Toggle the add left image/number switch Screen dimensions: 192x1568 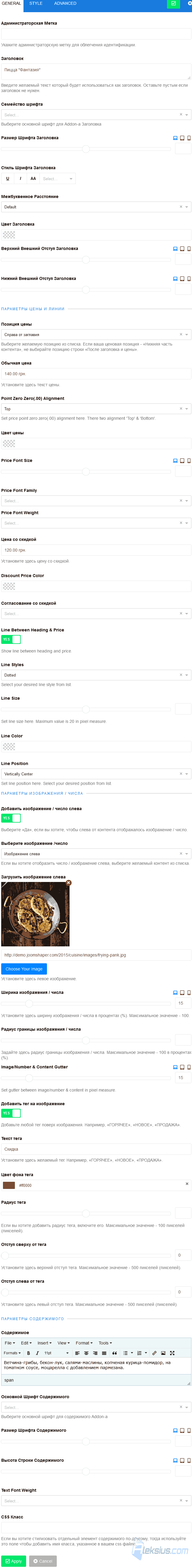[11, 818]
